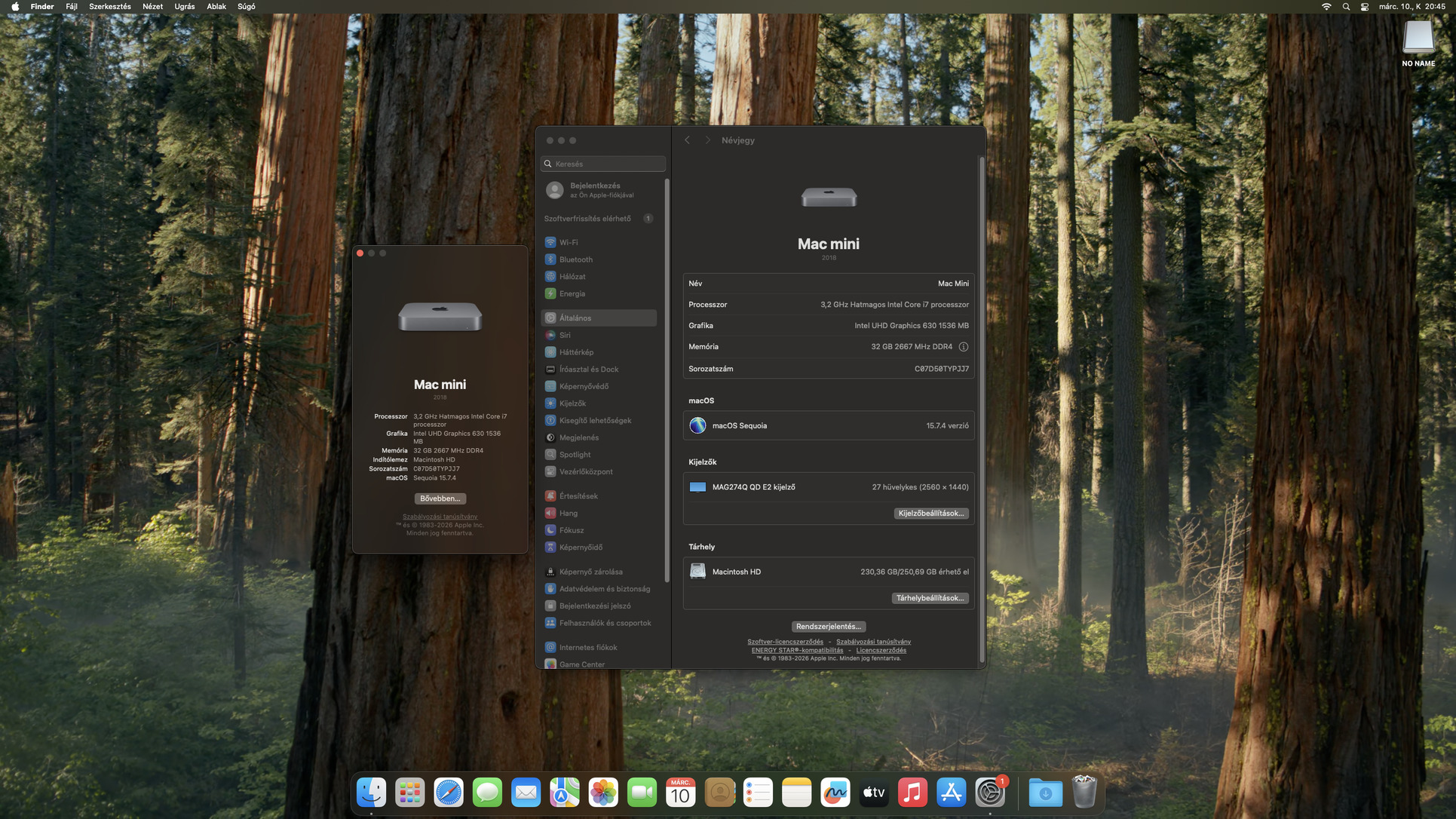Select Bluetooth in the settings sidebar
The image size is (1456, 819).
pos(575,259)
